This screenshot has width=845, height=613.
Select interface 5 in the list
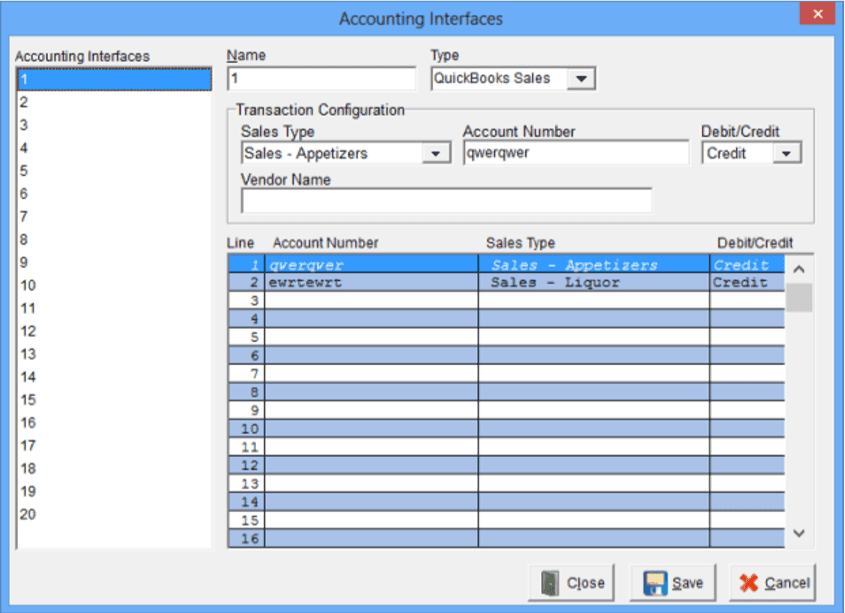coord(113,171)
